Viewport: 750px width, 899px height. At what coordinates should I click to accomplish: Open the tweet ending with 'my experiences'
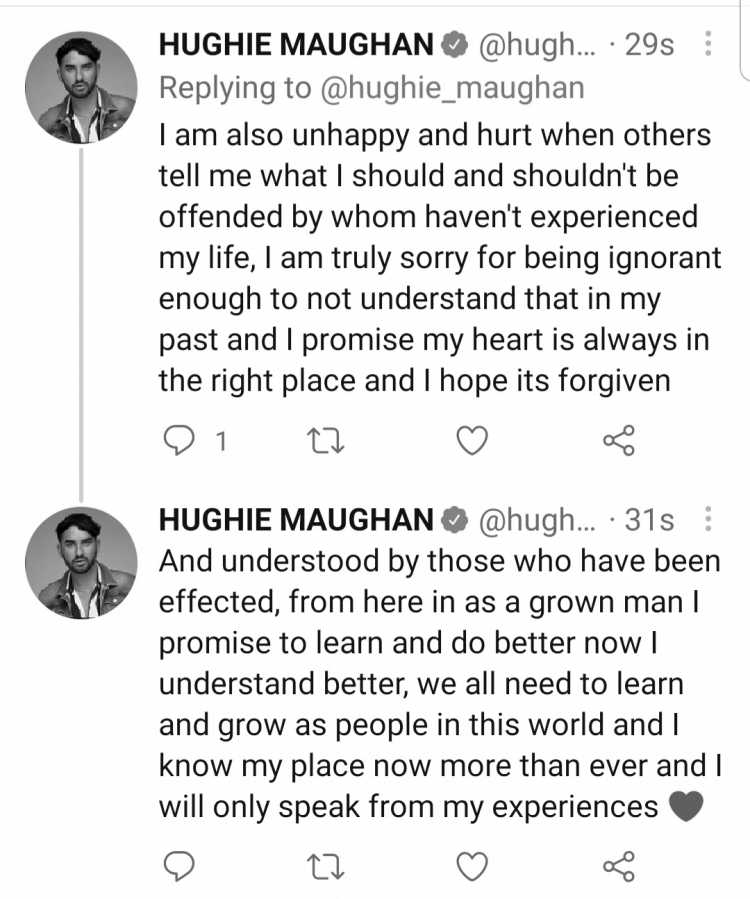[x=440, y=684]
